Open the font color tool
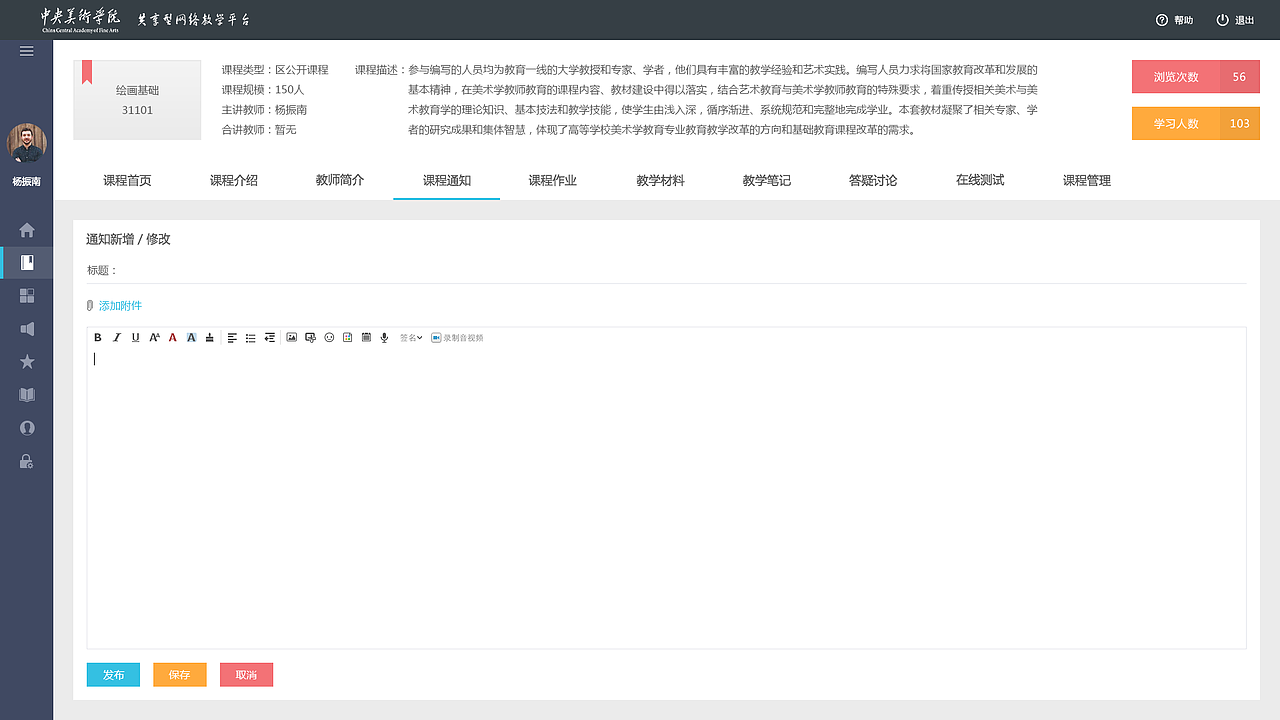Viewport: 1280px width, 720px height. click(173, 337)
